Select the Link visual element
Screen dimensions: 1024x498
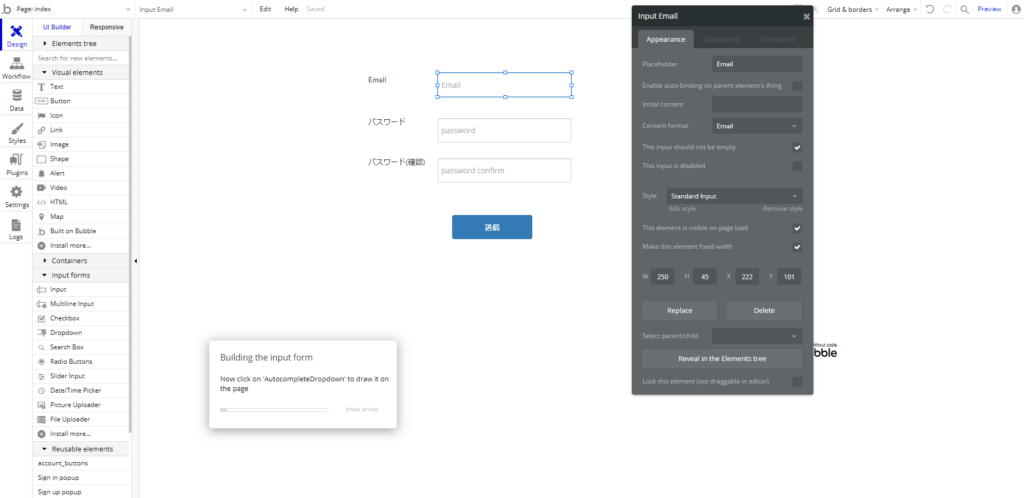click(81, 130)
